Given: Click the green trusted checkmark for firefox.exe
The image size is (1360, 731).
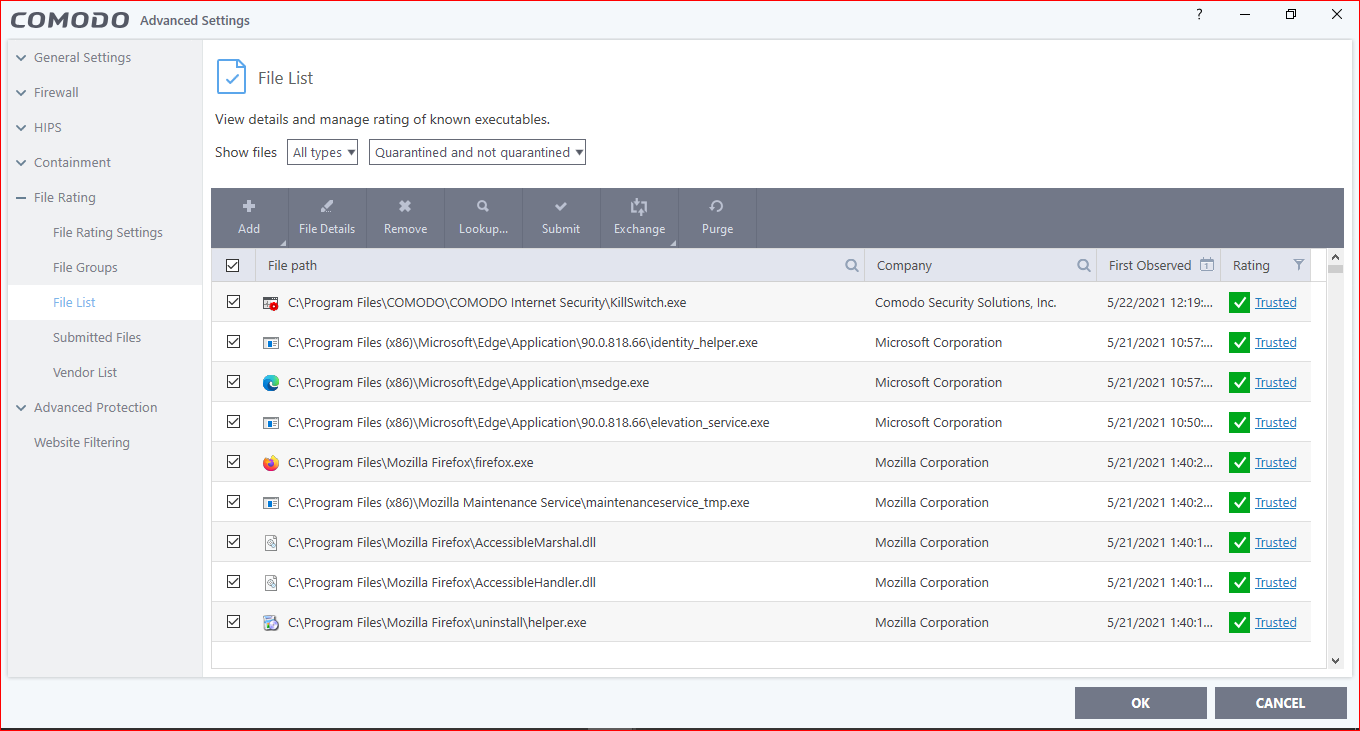Looking at the screenshot, I should (1240, 462).
